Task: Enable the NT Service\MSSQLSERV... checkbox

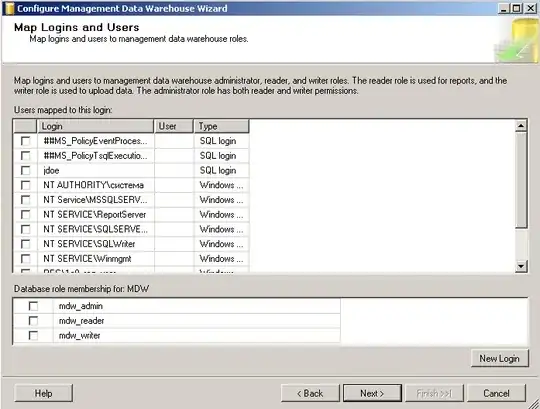Action: tap(25, 200)
